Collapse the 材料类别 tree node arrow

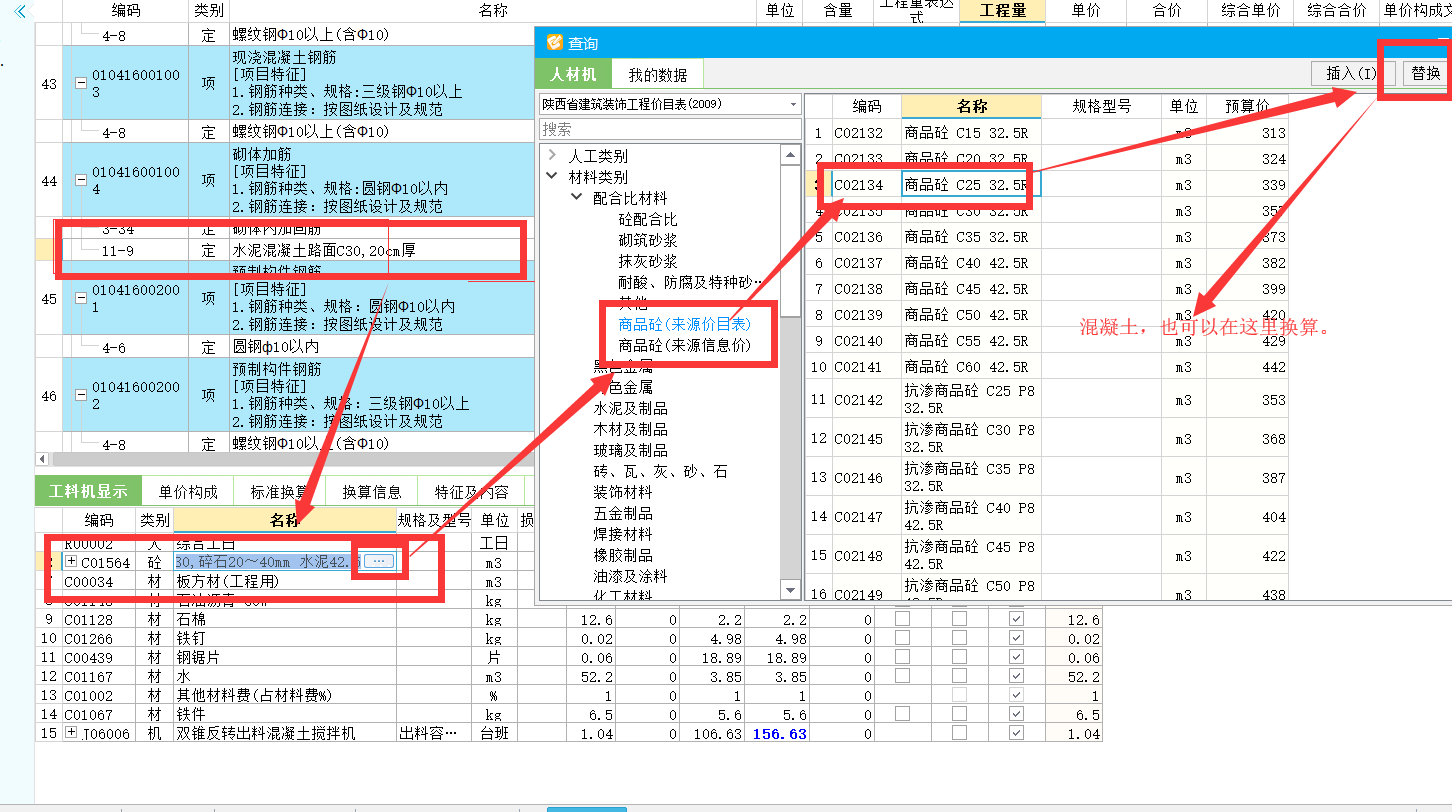552,177
